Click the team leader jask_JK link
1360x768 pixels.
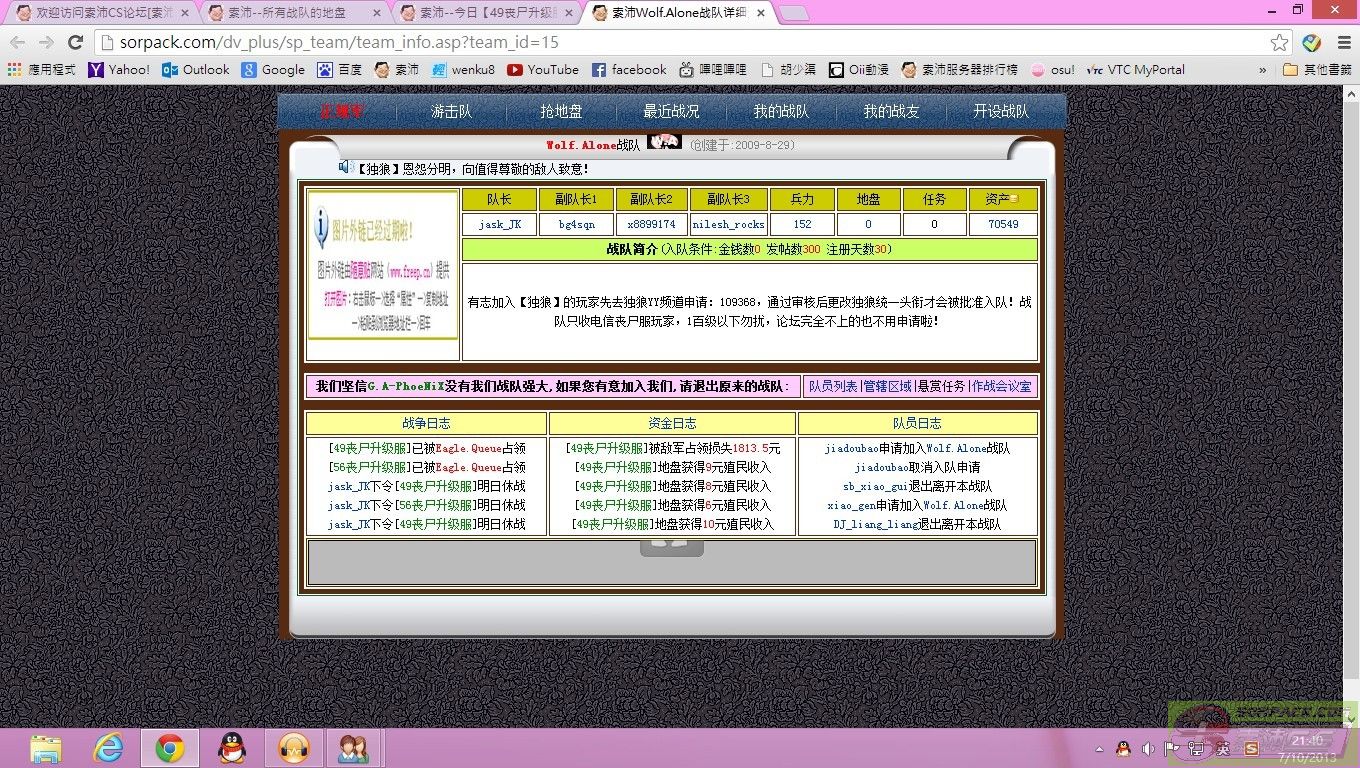point(499,225)
